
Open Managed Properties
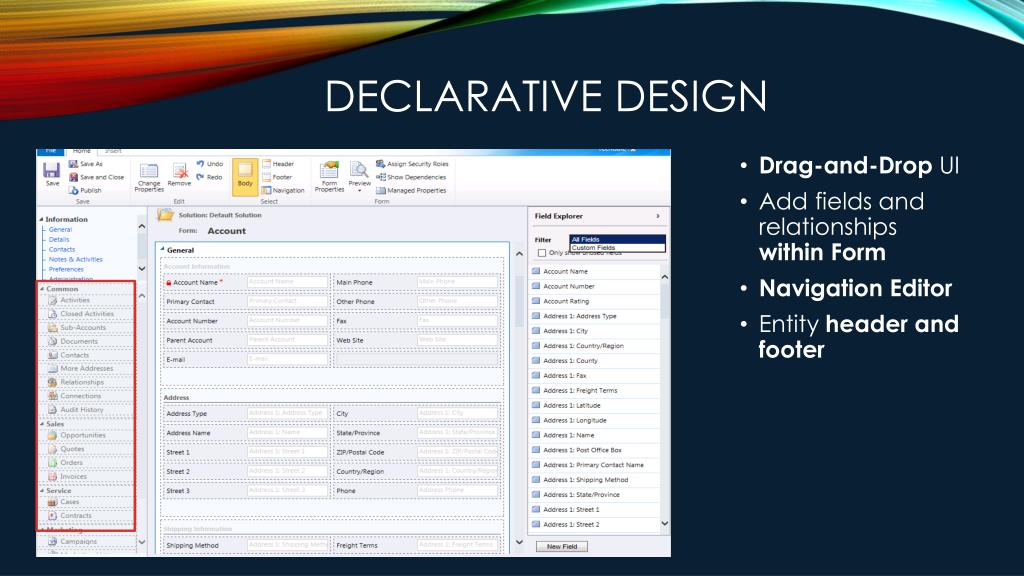411,190
